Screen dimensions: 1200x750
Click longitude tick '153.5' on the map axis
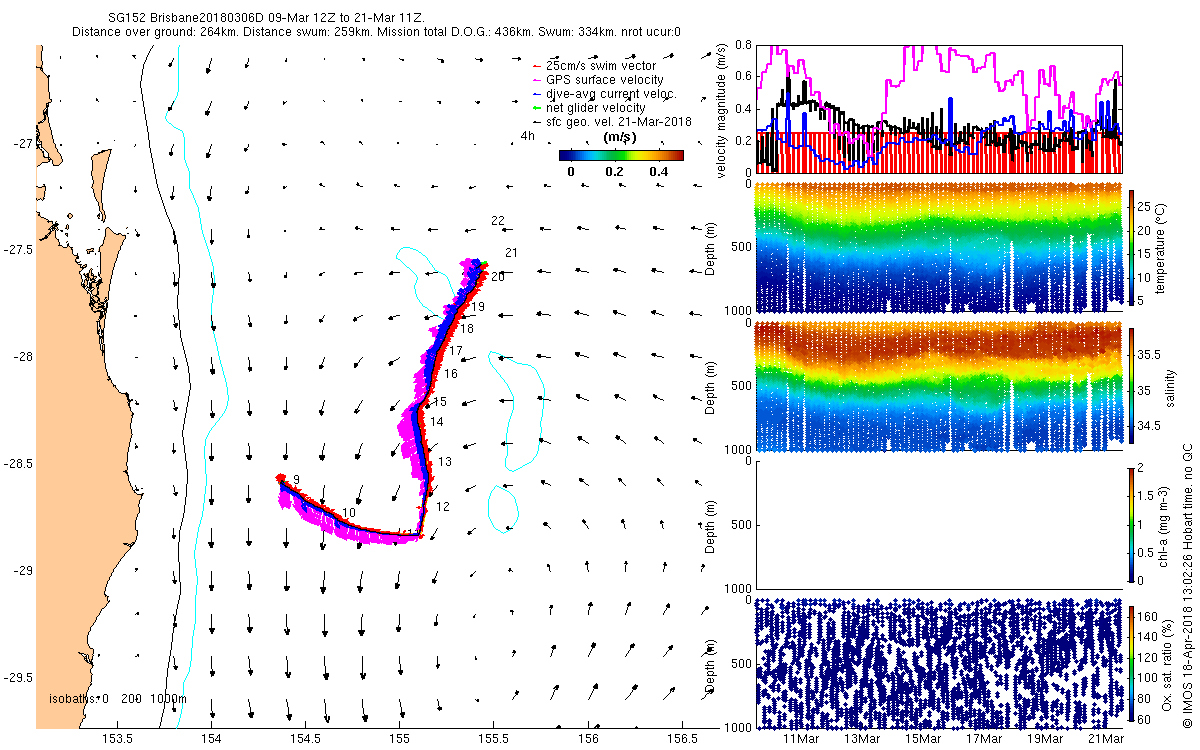118,739
